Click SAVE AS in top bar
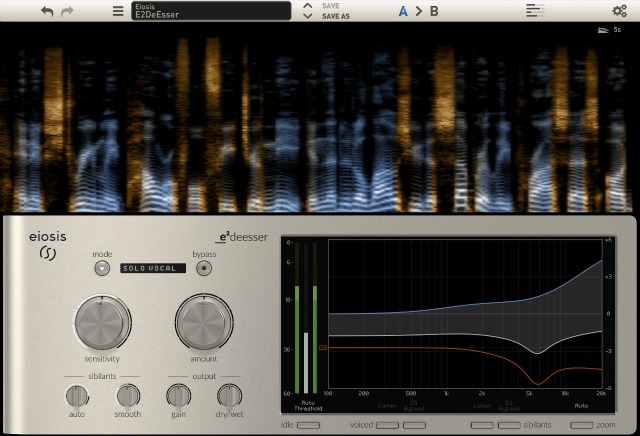 pos(336,16)
